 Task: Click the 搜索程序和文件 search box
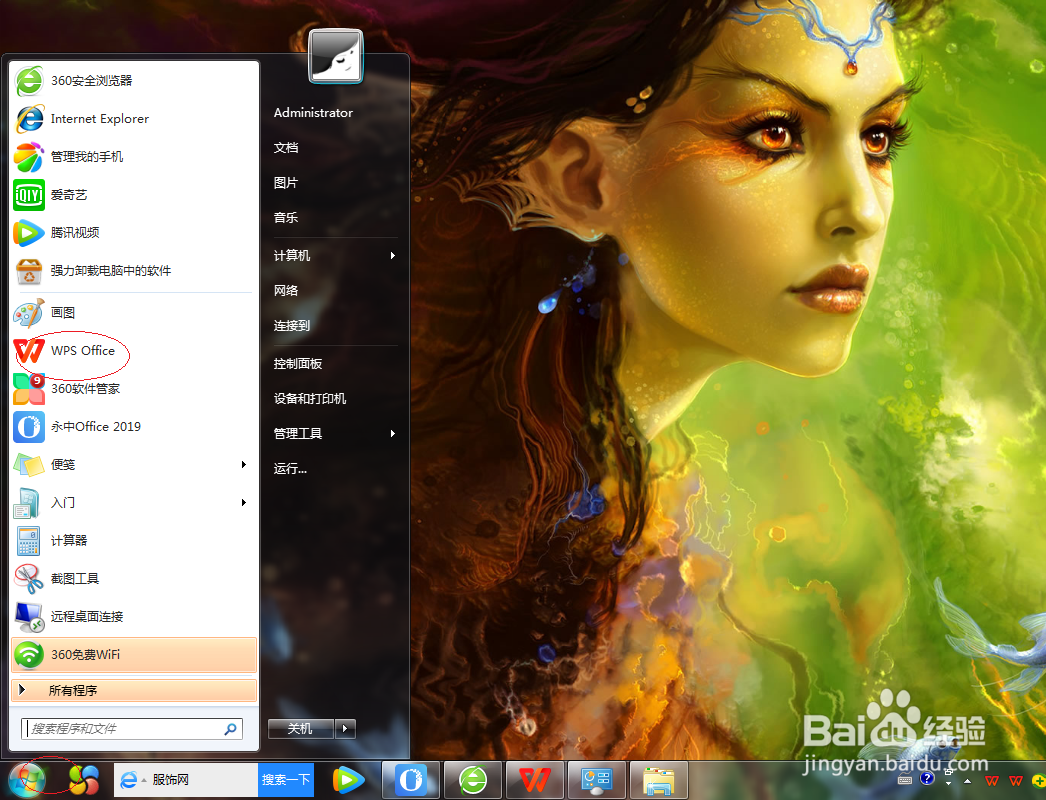[x=131, y=729]
